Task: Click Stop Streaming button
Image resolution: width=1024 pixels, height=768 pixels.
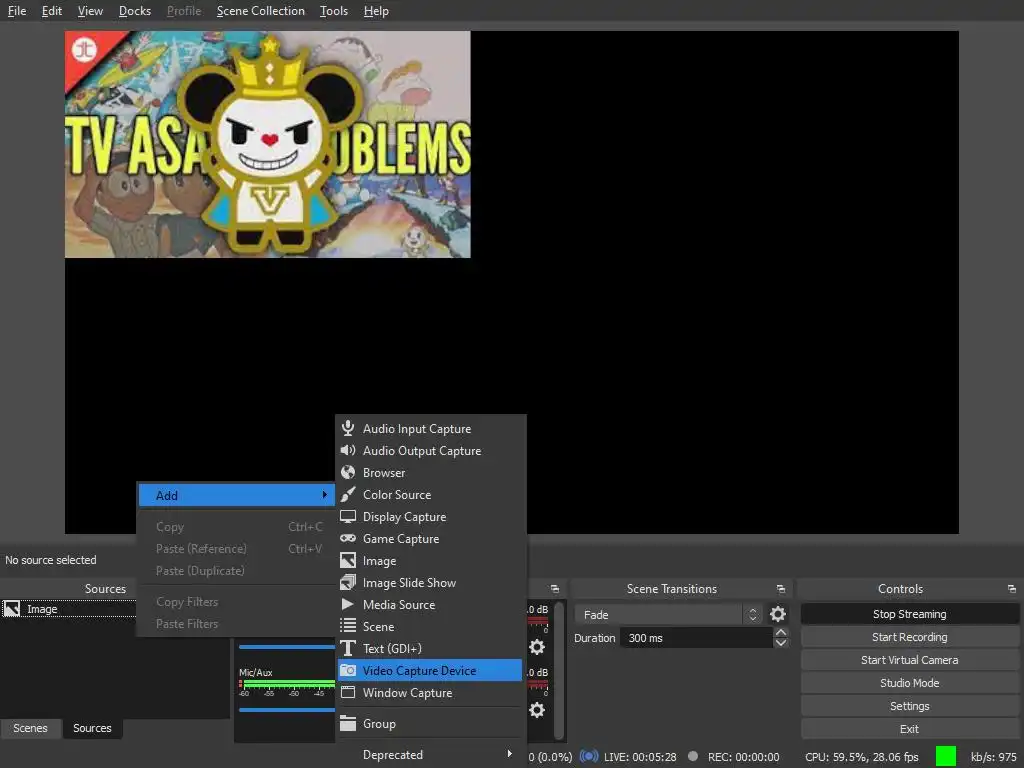Action: click(x=909, y=614)
